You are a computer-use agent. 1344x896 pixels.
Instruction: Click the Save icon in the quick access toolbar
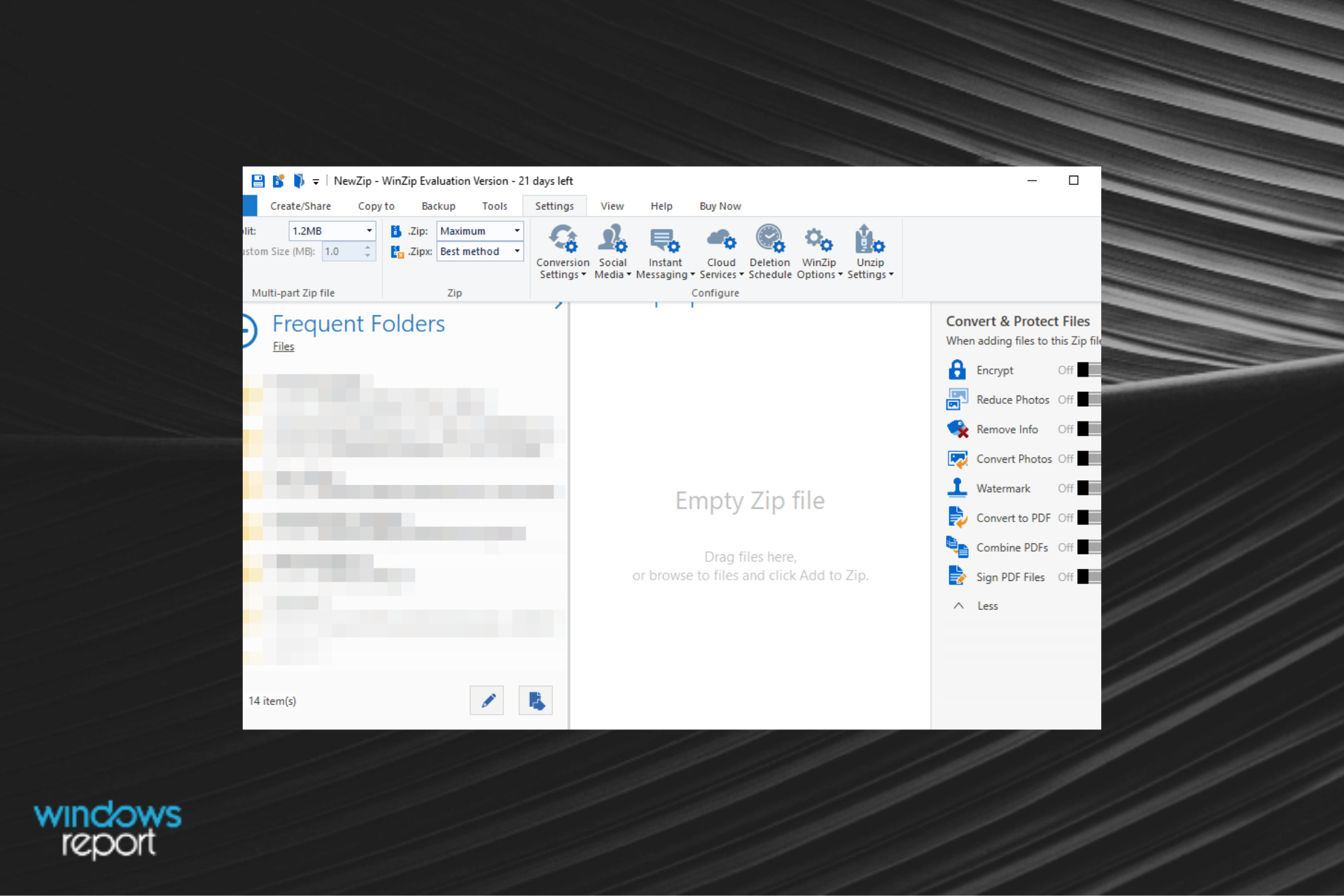pyautogui.click(x=258, y=181)
